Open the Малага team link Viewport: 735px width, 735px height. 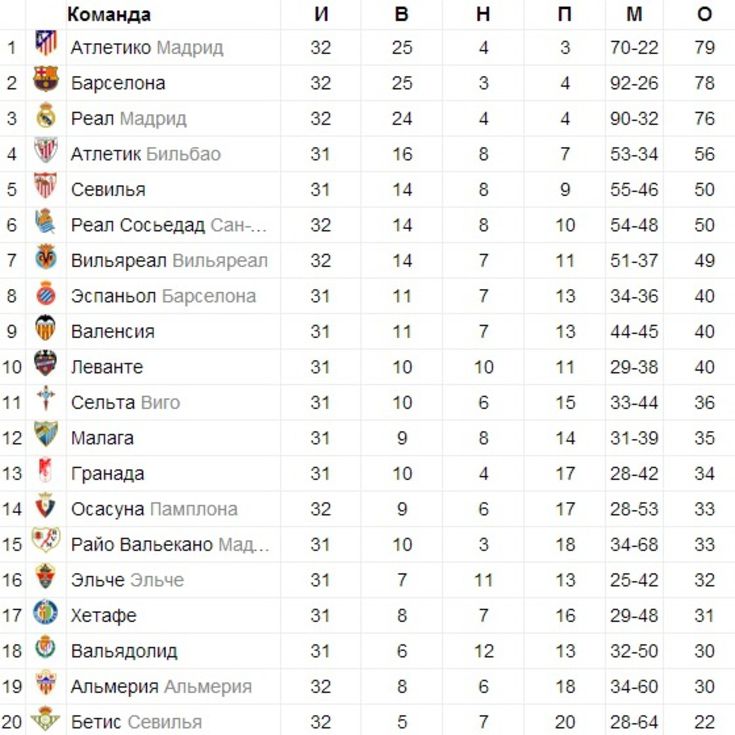[102, 438]
